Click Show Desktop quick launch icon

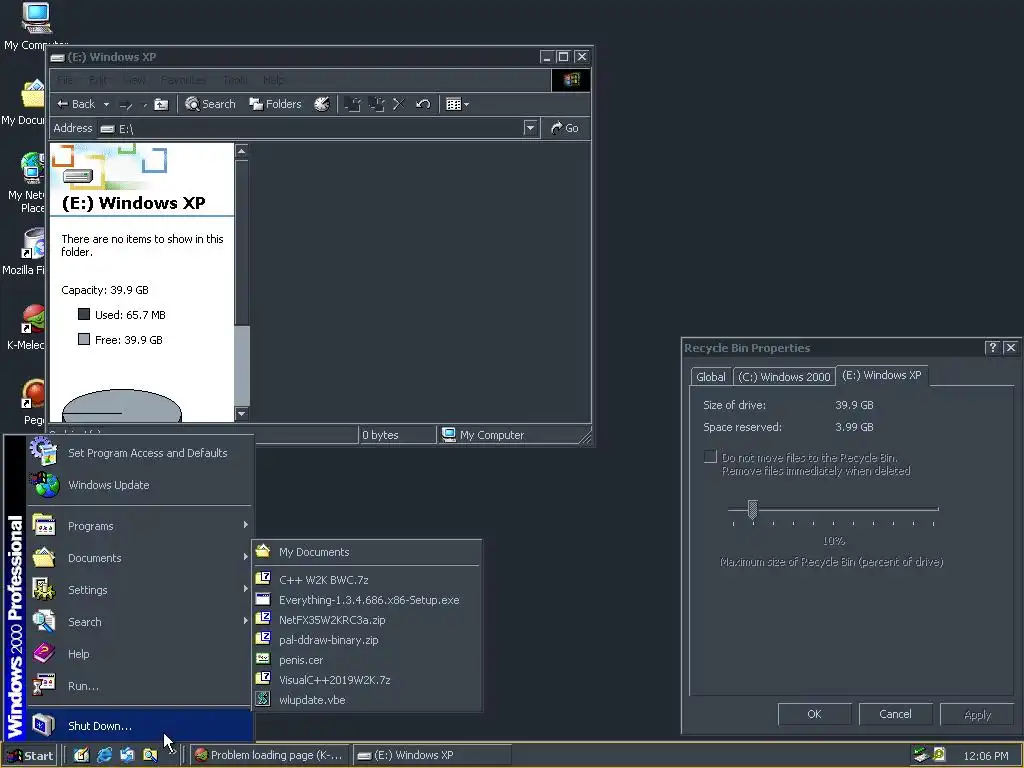tap(81, 755)
